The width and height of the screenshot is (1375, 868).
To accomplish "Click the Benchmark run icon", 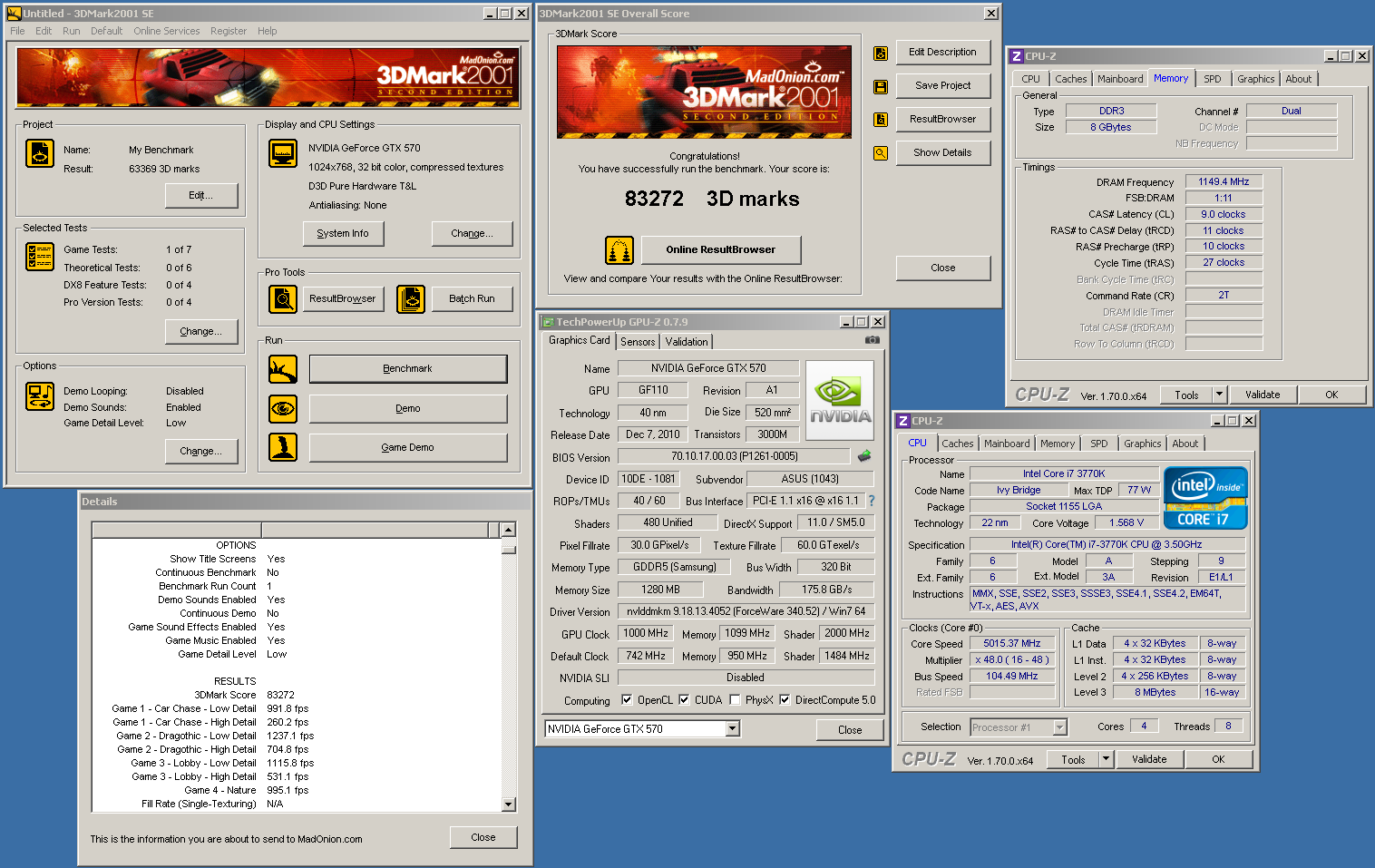I will (283, 369).
